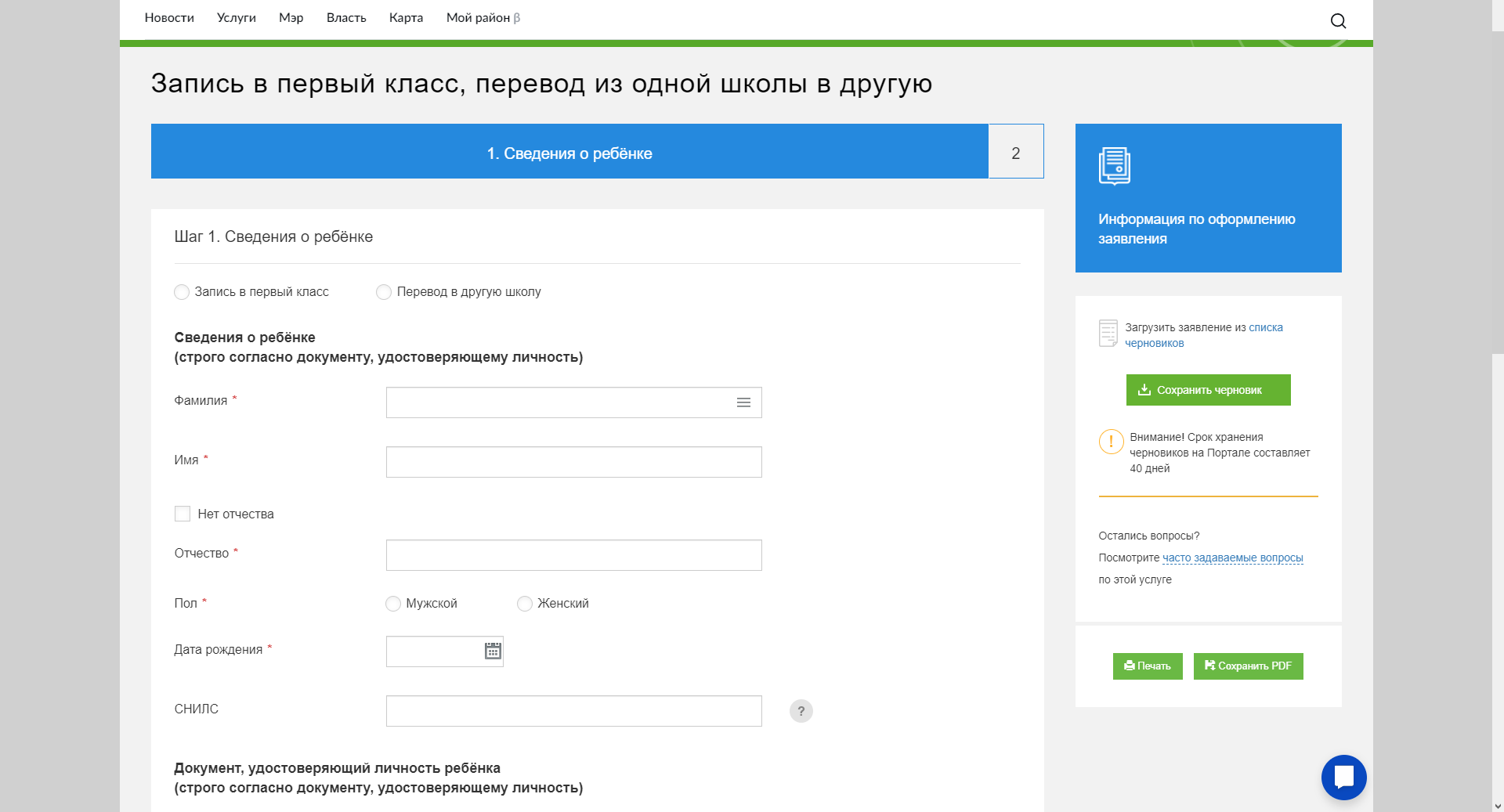
Task: Click the yellow attention warning icon
Action: pyautogui.click(x=1111, y=442)
